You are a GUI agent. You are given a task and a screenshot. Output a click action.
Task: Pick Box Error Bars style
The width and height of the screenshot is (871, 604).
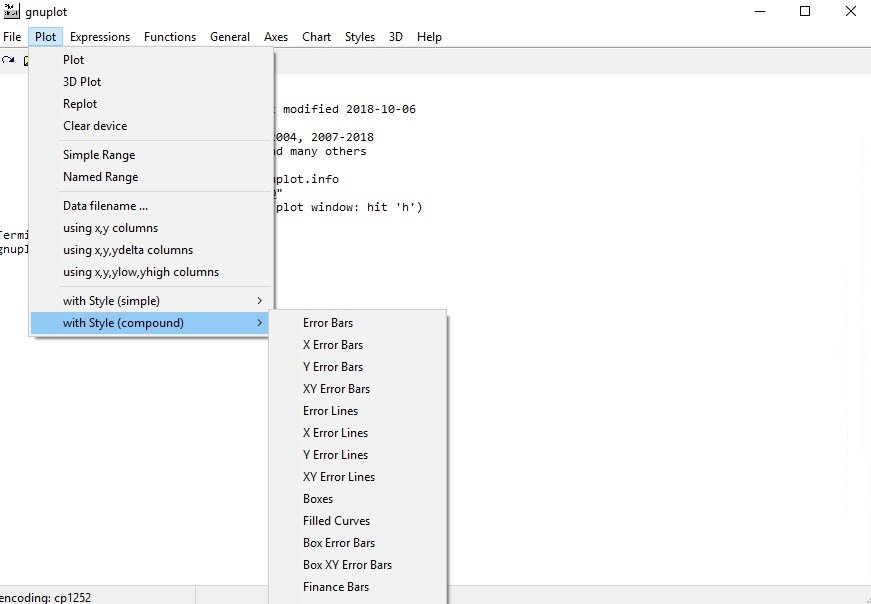(x=357, y=543)
